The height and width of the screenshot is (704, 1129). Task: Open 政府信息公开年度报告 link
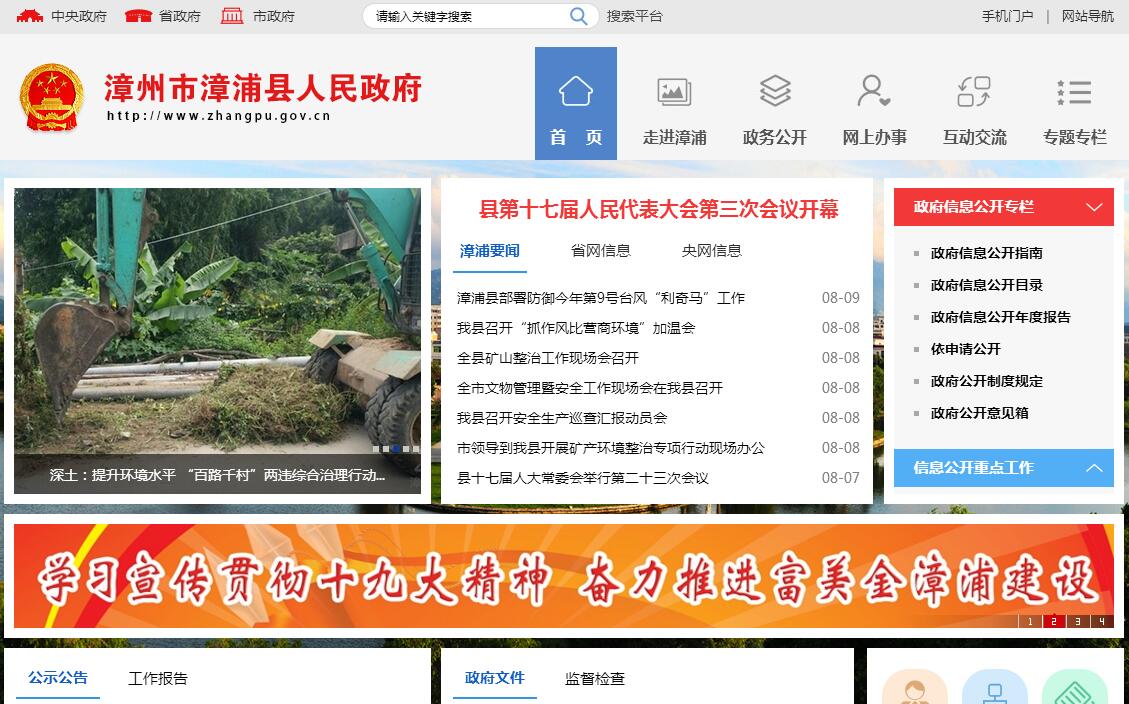click(1000, 317)
